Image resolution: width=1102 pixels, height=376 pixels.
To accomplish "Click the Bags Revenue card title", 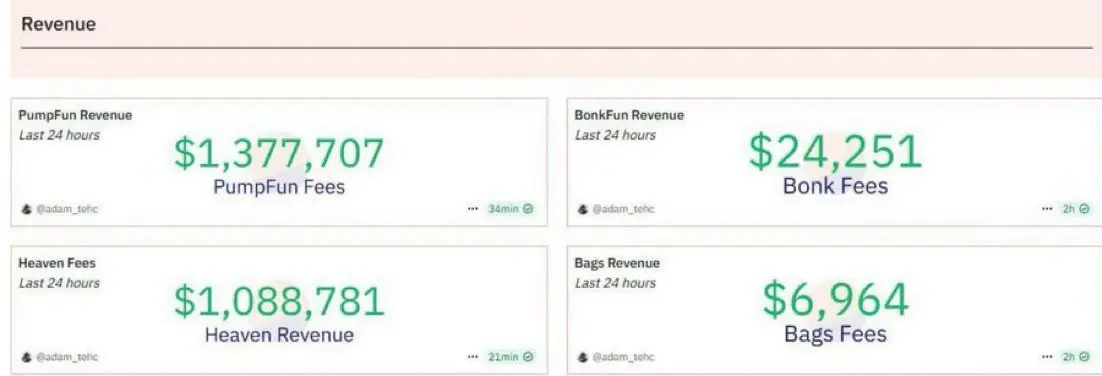I will click(x=617, y=264).
